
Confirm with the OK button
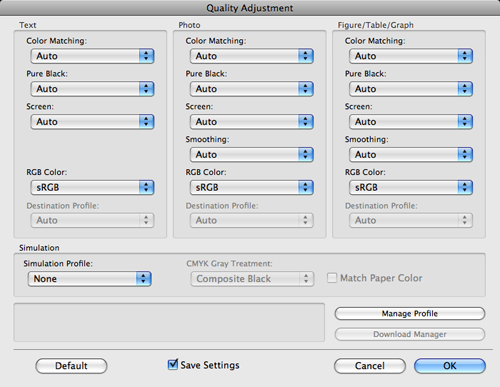coord(450,366)
